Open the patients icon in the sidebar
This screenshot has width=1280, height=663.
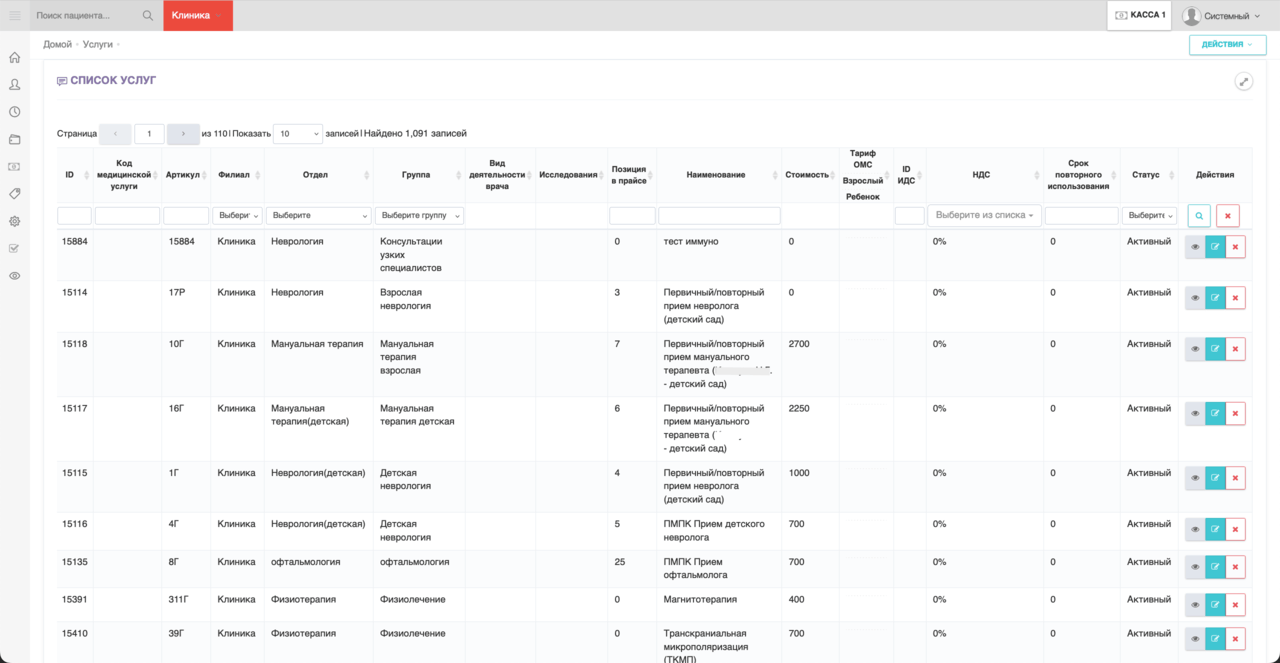(x=14, y=85)
